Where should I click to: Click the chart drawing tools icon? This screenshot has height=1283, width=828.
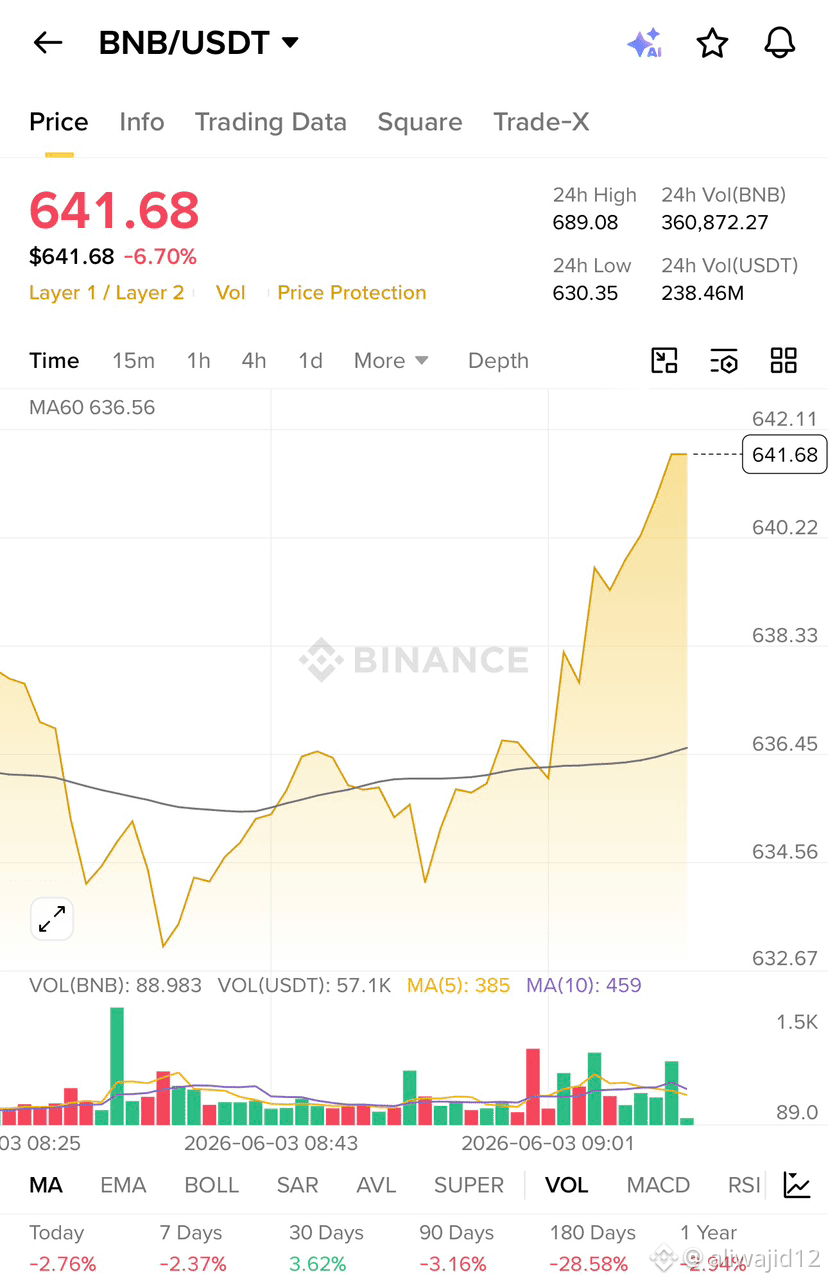pyautogui.click(x=664, y=361)
